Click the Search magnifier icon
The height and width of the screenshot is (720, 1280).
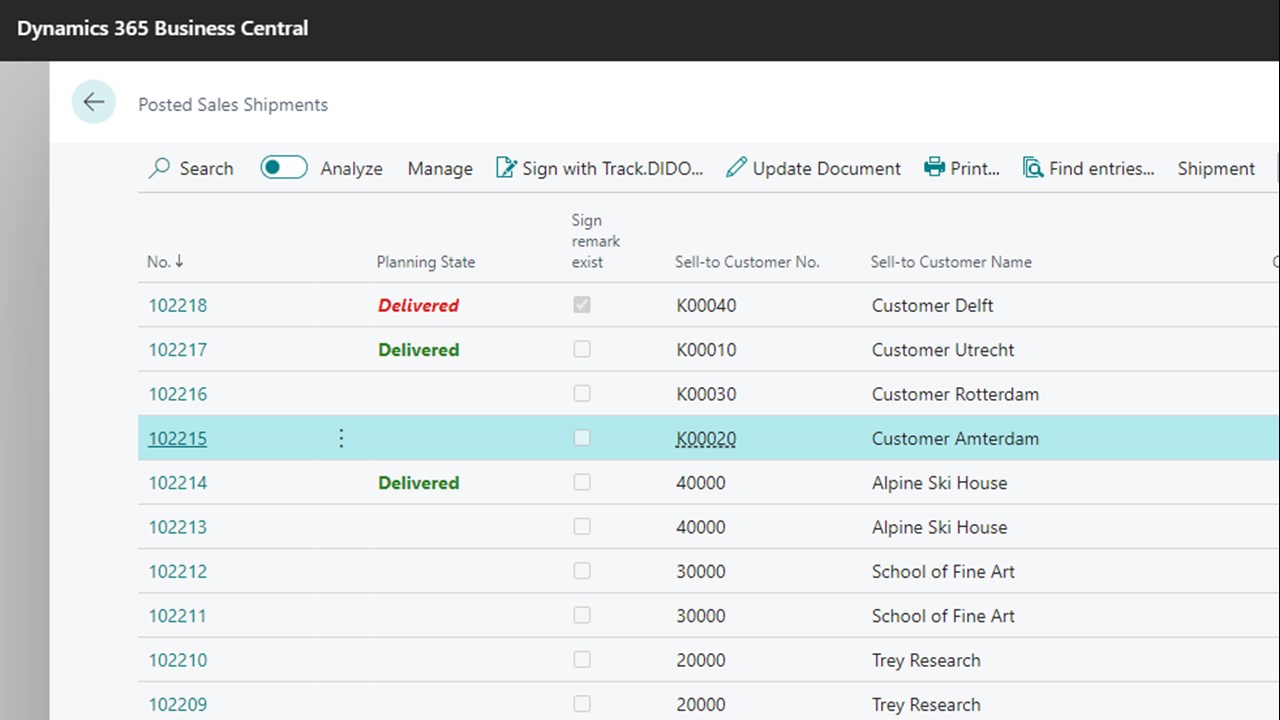tap(159, 168)
